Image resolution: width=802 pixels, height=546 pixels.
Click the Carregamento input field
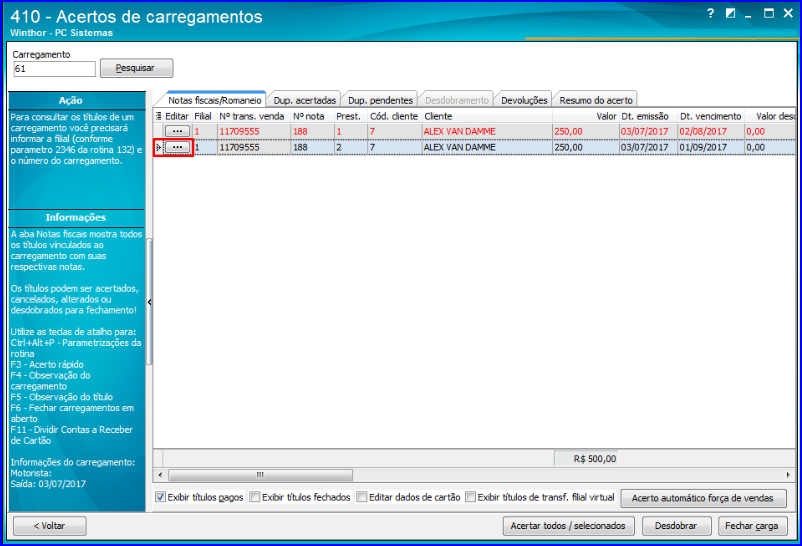click(55, 69)
